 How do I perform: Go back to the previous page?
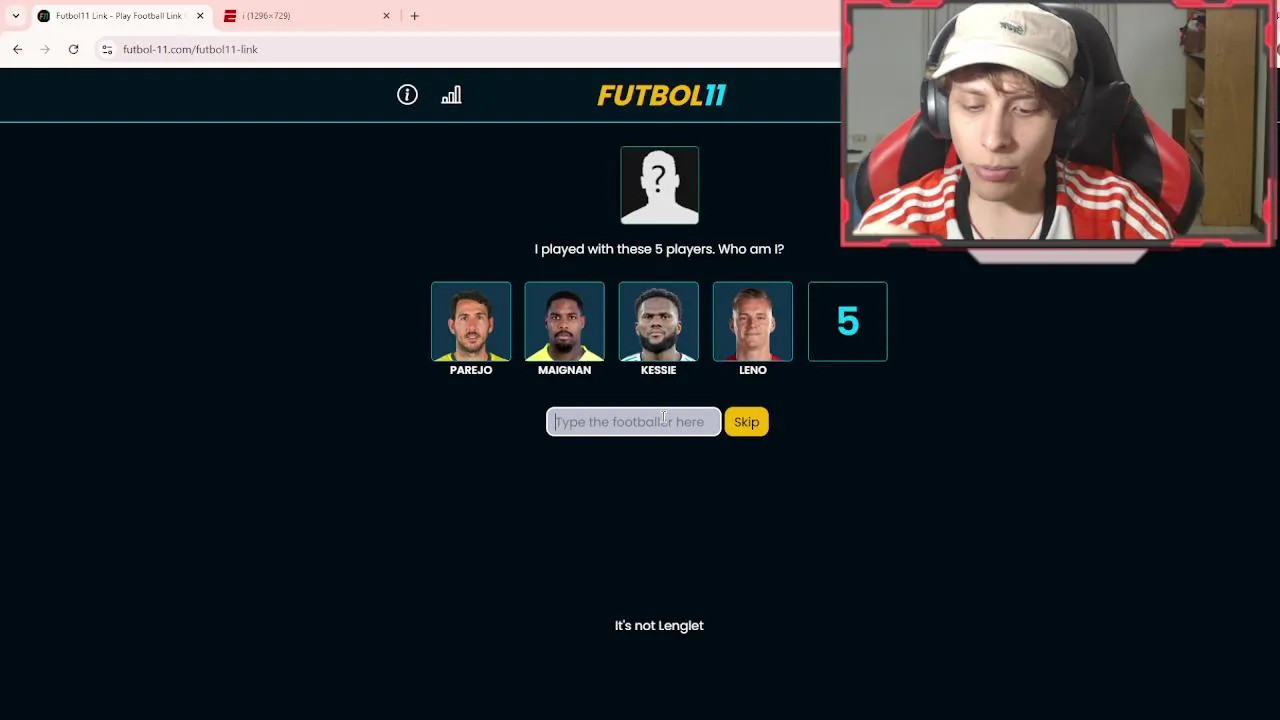(17, 49)
